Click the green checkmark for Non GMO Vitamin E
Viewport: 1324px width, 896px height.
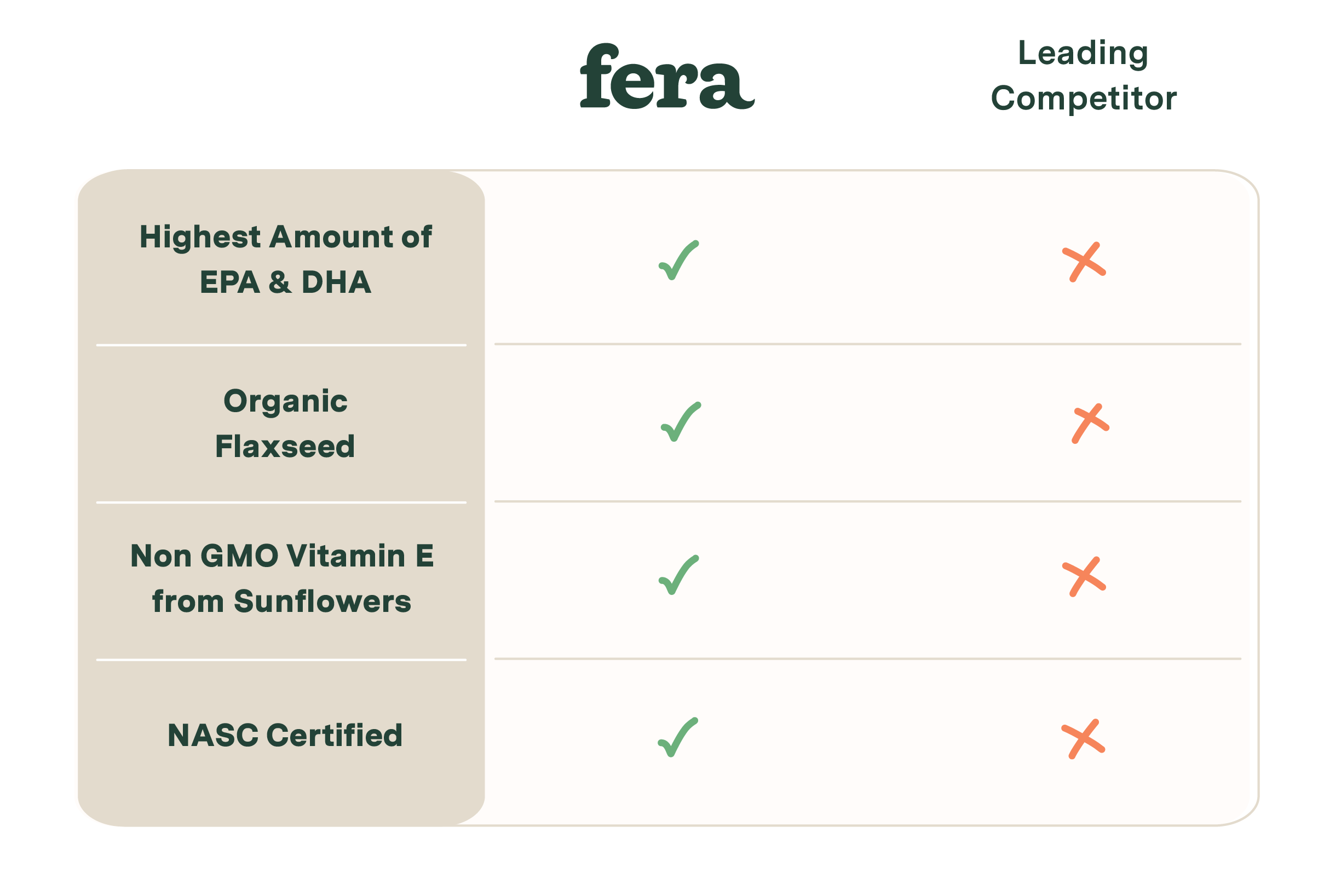[678, 575]
